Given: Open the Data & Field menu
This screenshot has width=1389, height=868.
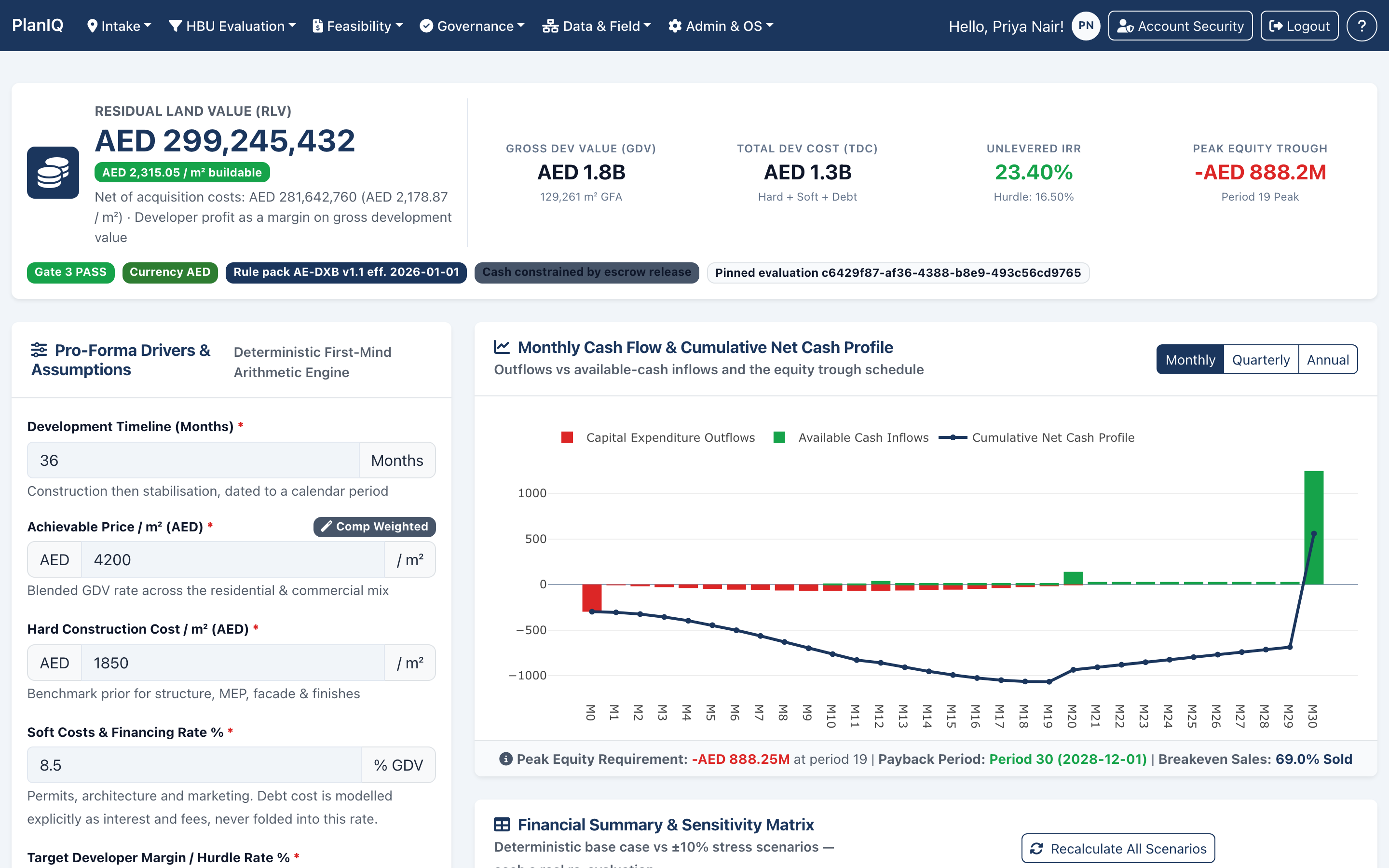Looking at the screenshot, I should [596, 26].
